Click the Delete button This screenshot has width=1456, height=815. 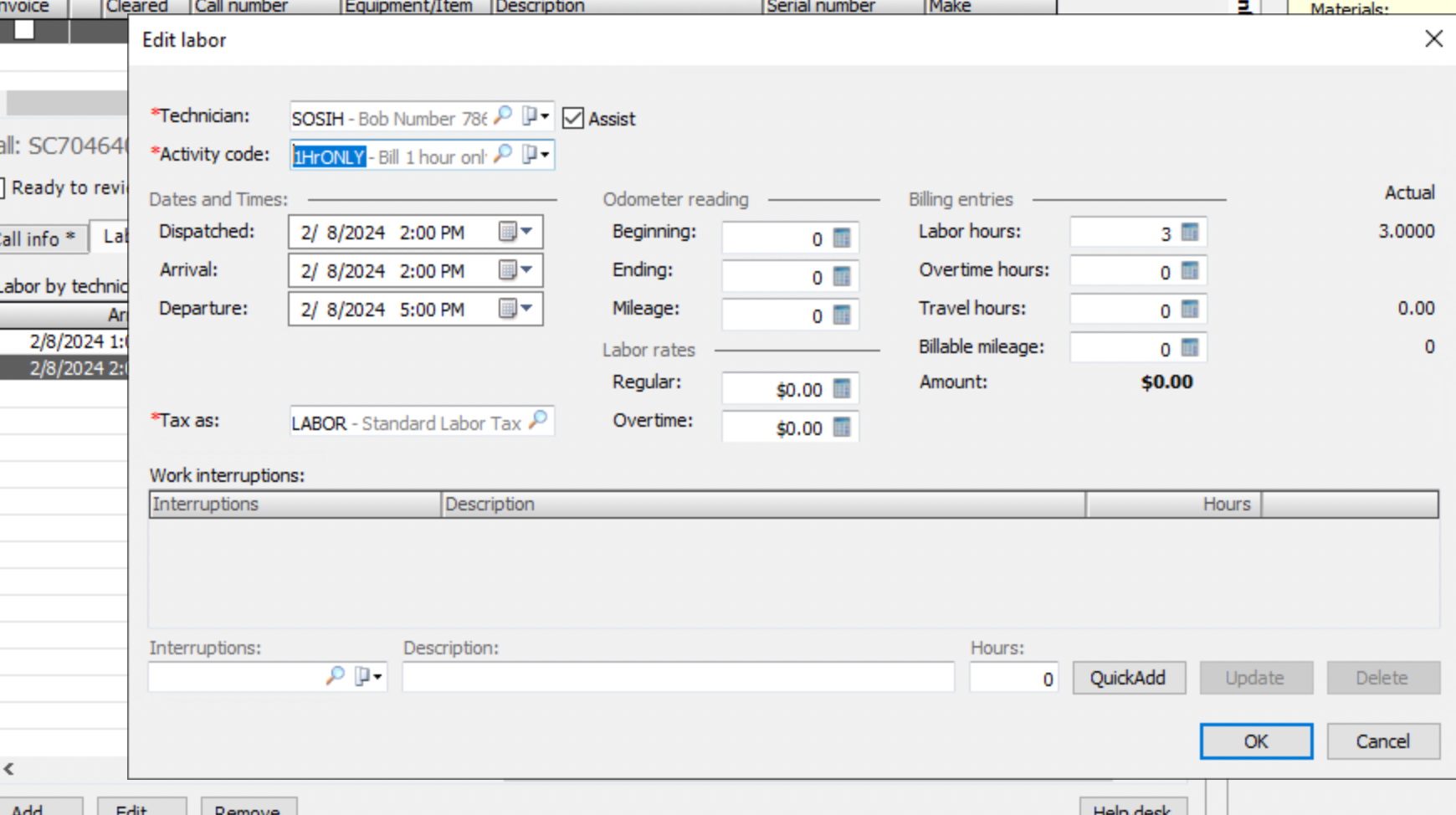coord(1383,678)
